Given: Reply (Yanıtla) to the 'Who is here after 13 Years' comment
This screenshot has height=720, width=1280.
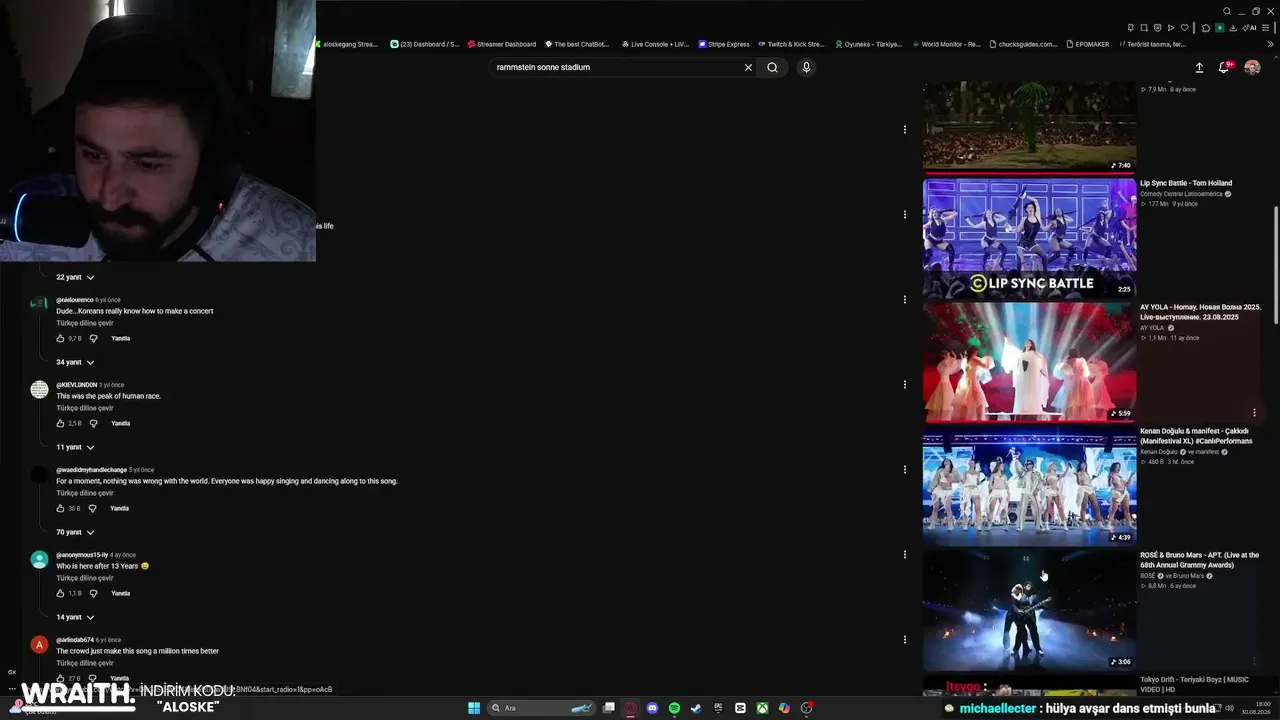Looking at the screenshot, I should click(x=120, y=593).
